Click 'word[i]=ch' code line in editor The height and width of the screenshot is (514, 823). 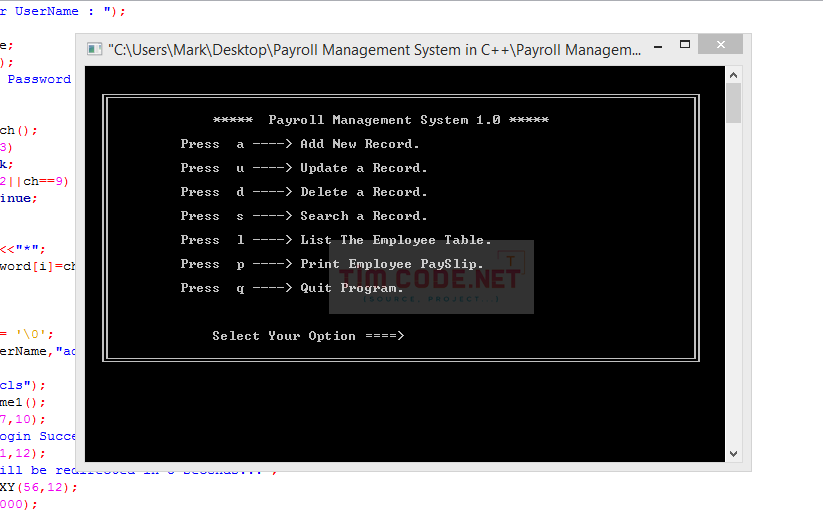click(x=38, y=266)
